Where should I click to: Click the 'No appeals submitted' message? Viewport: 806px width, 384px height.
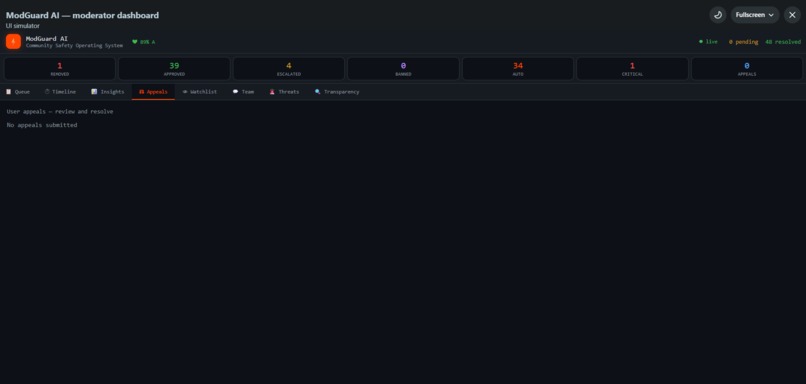[42, 125]
